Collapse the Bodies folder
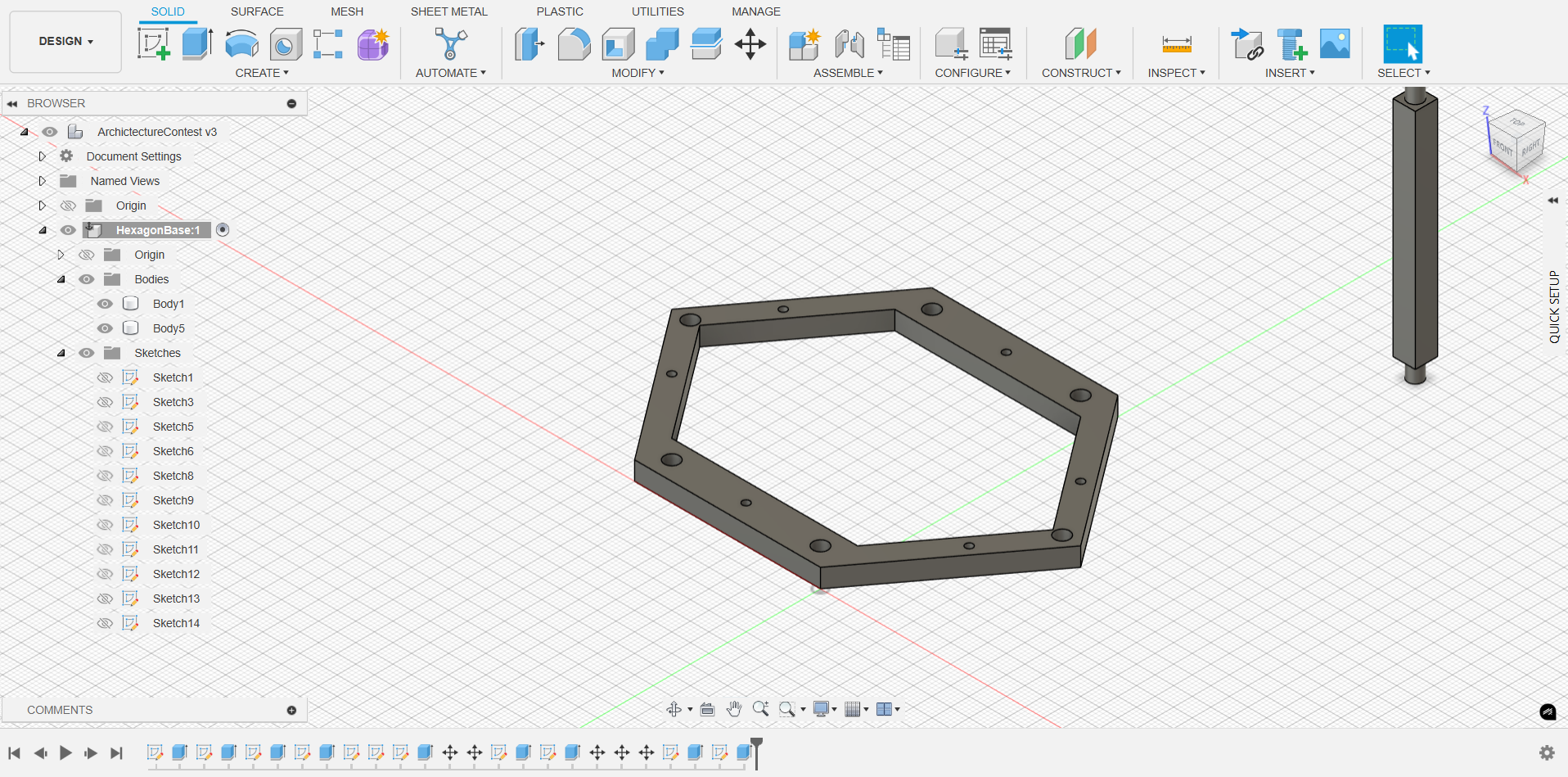This screenshot has height=777, width=1568. pyautogui.click(x=61, y=279)
